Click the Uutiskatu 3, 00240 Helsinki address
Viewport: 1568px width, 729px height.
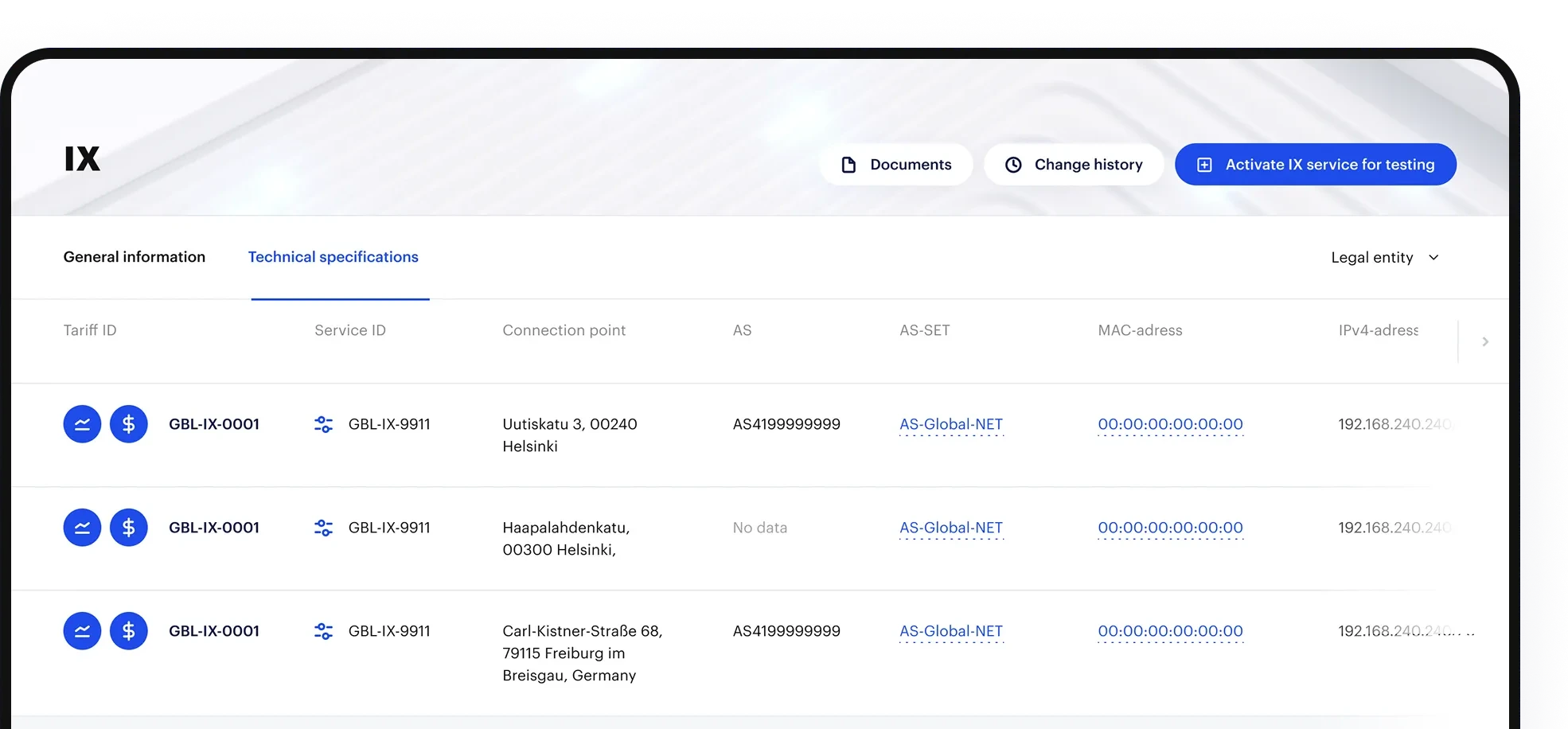point(570,435)
